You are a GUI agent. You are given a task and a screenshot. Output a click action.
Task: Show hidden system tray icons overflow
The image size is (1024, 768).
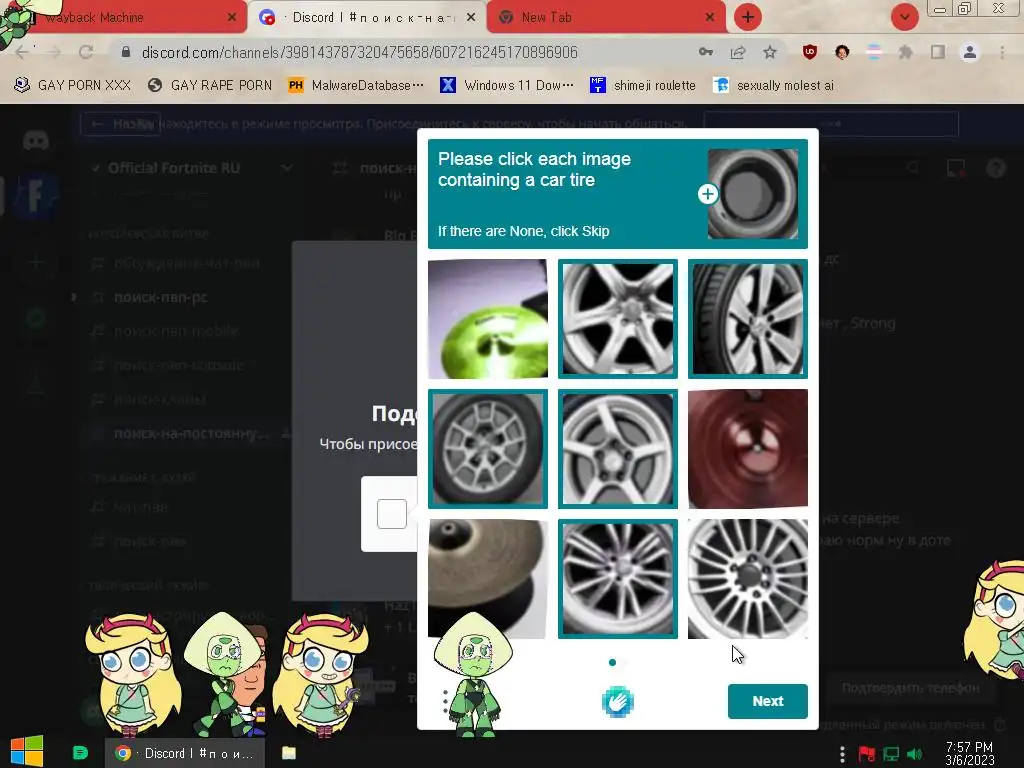(x=842, y=754)
